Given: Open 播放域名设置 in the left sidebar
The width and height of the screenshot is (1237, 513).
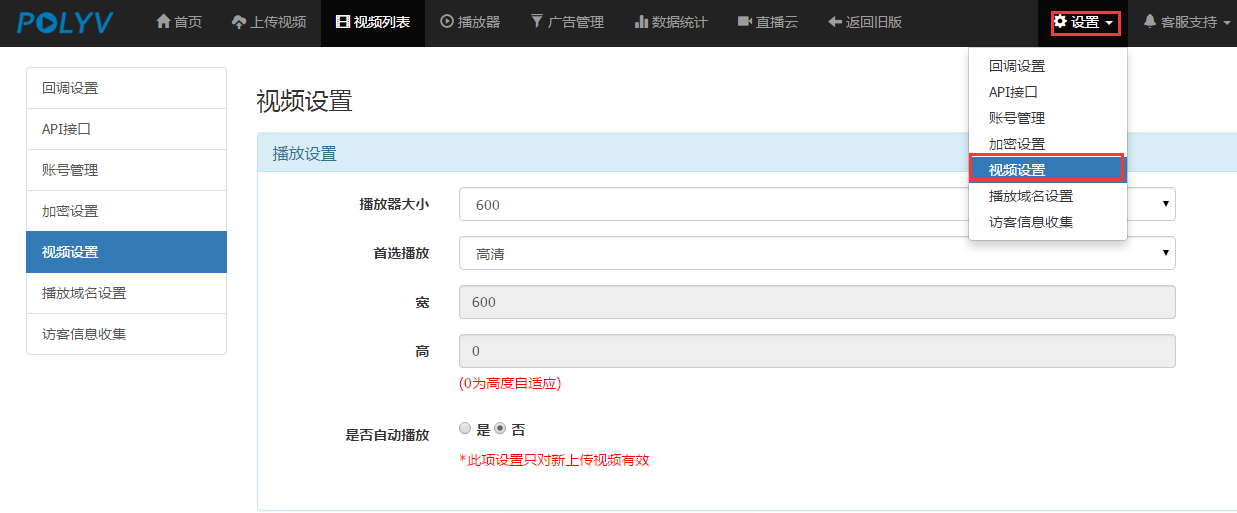Looking at the screenshot, I should click(126, 293).
